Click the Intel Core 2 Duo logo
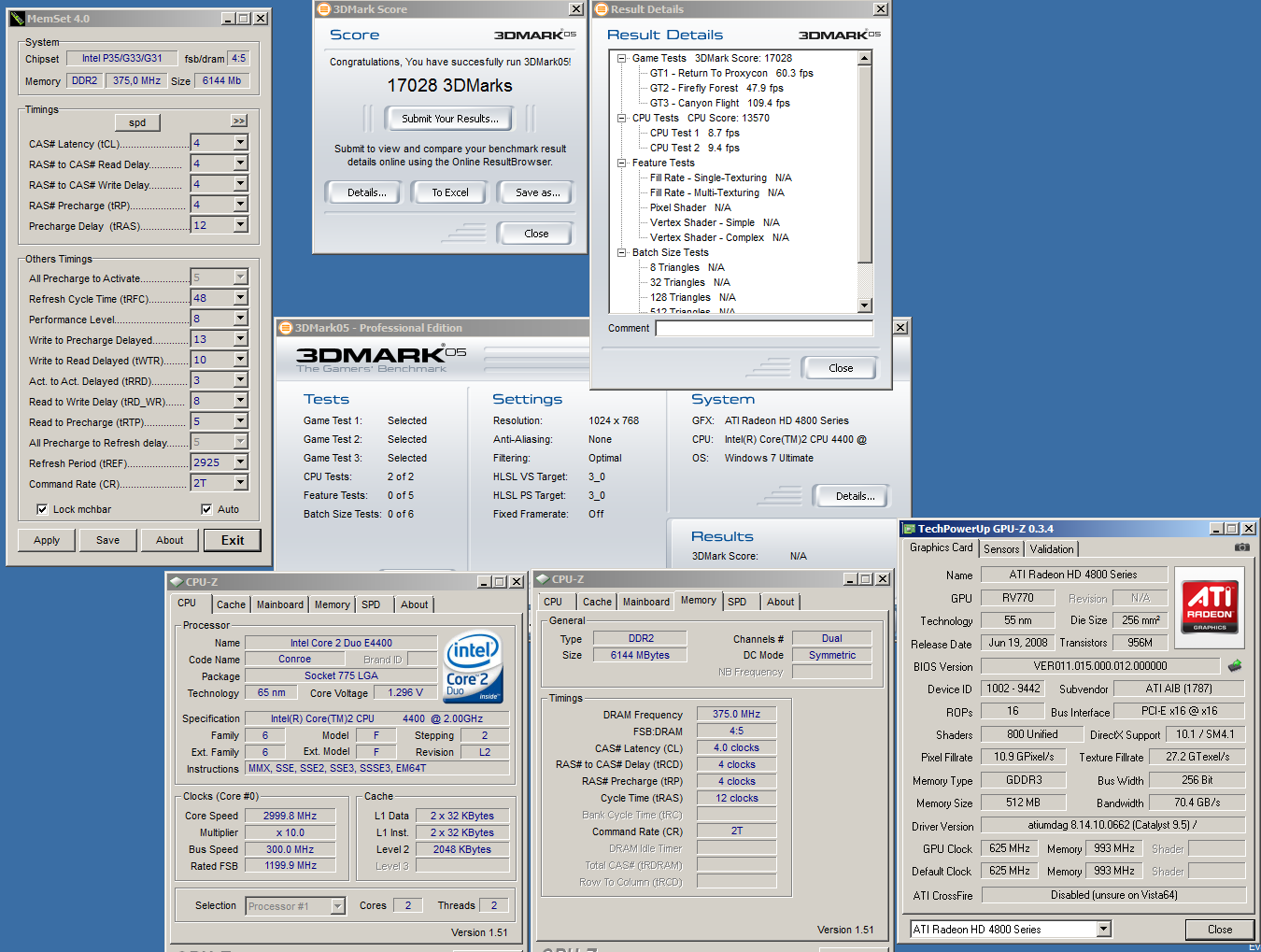Screen dimensions: 1261x952 (474, 667)
